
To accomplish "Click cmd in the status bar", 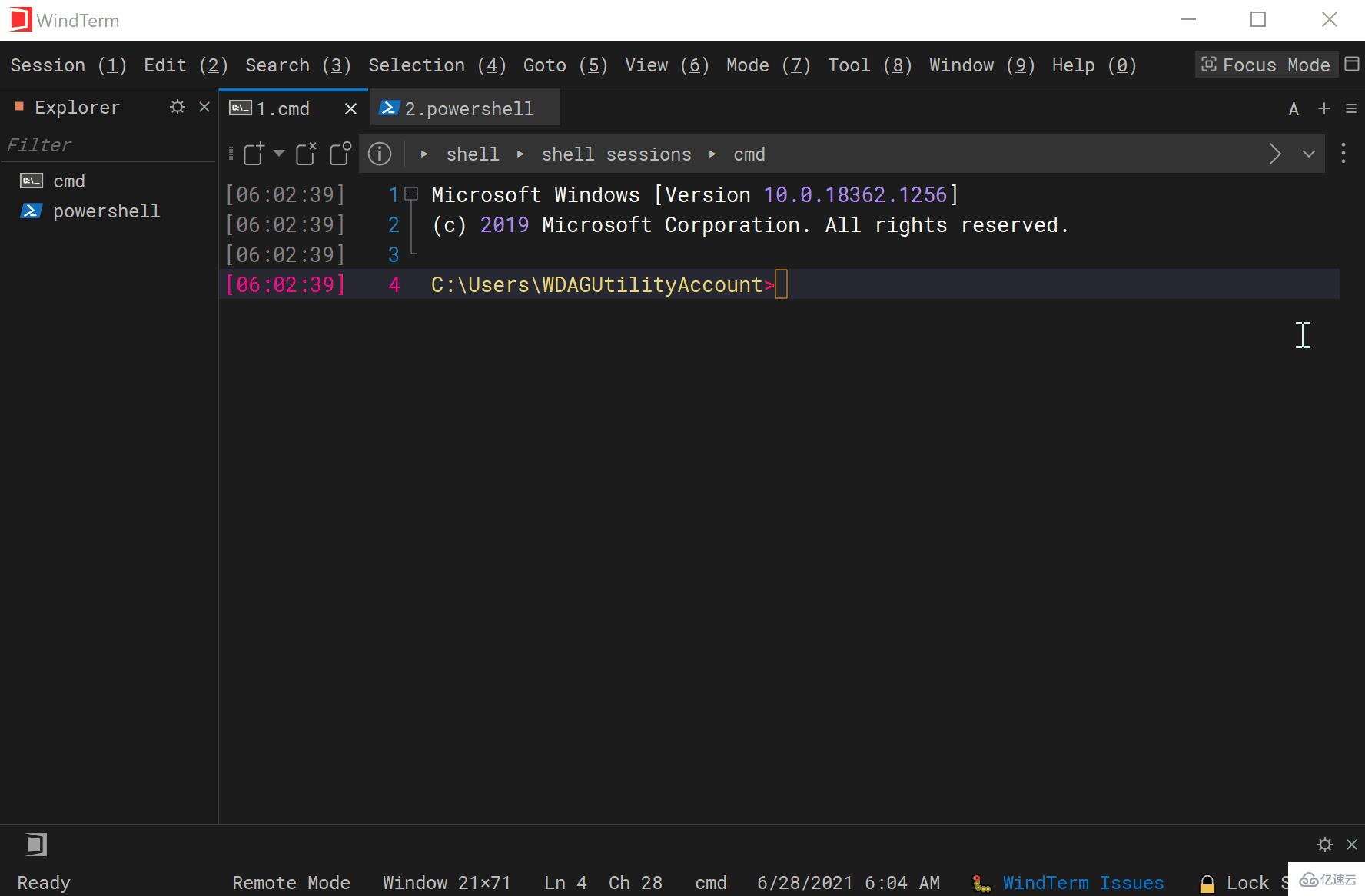I will coord(711,883).
